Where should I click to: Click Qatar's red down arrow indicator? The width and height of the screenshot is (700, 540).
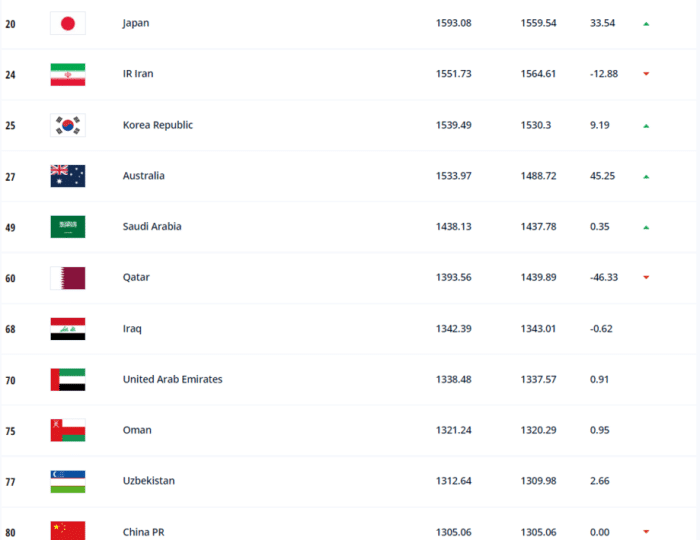[x=647, y=278]
